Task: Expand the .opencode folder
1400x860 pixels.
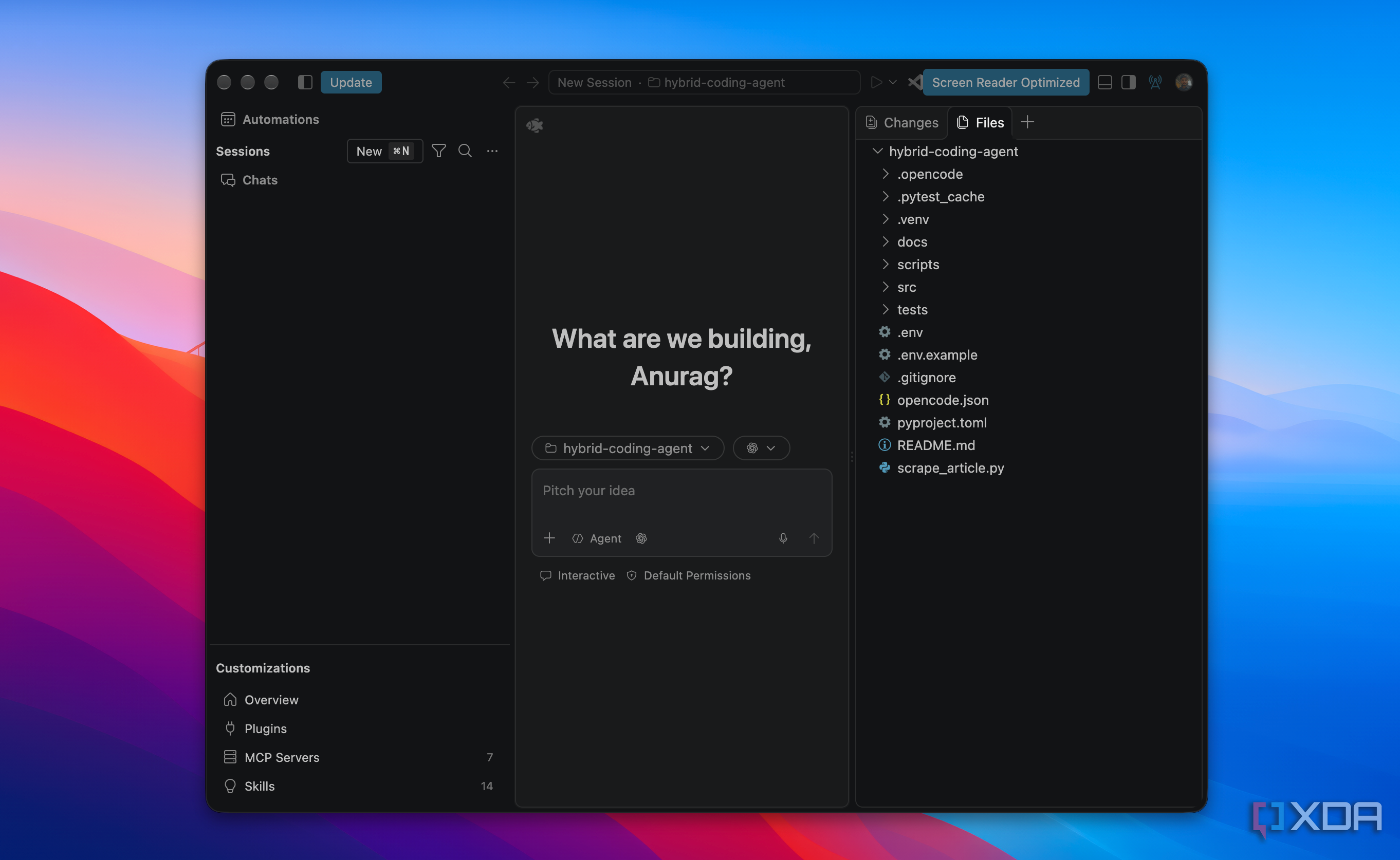Action: (885, 174)
